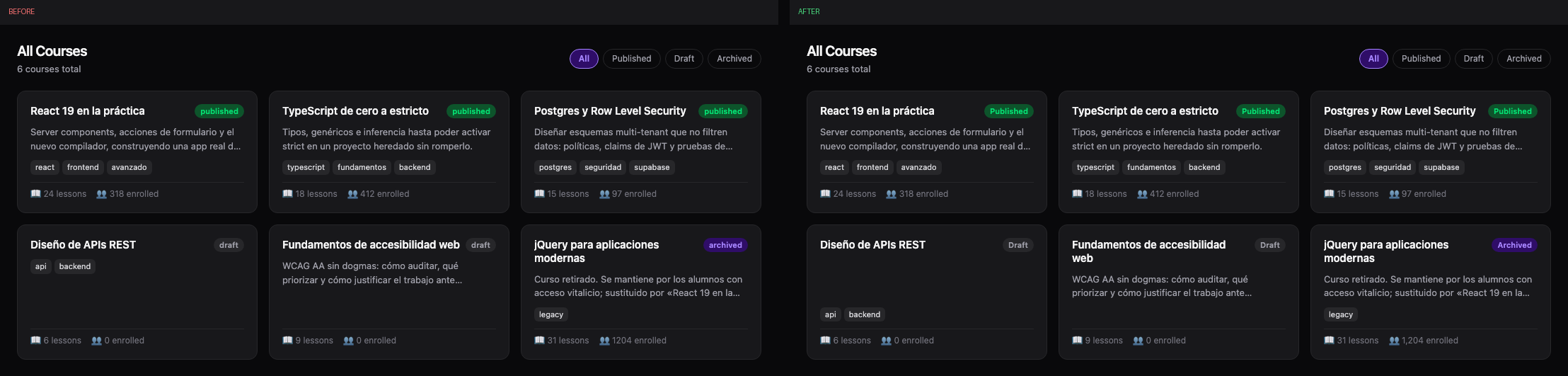
Task: Click people icon beside 412 enrolled in AFTER panel
Action: 1142,194
